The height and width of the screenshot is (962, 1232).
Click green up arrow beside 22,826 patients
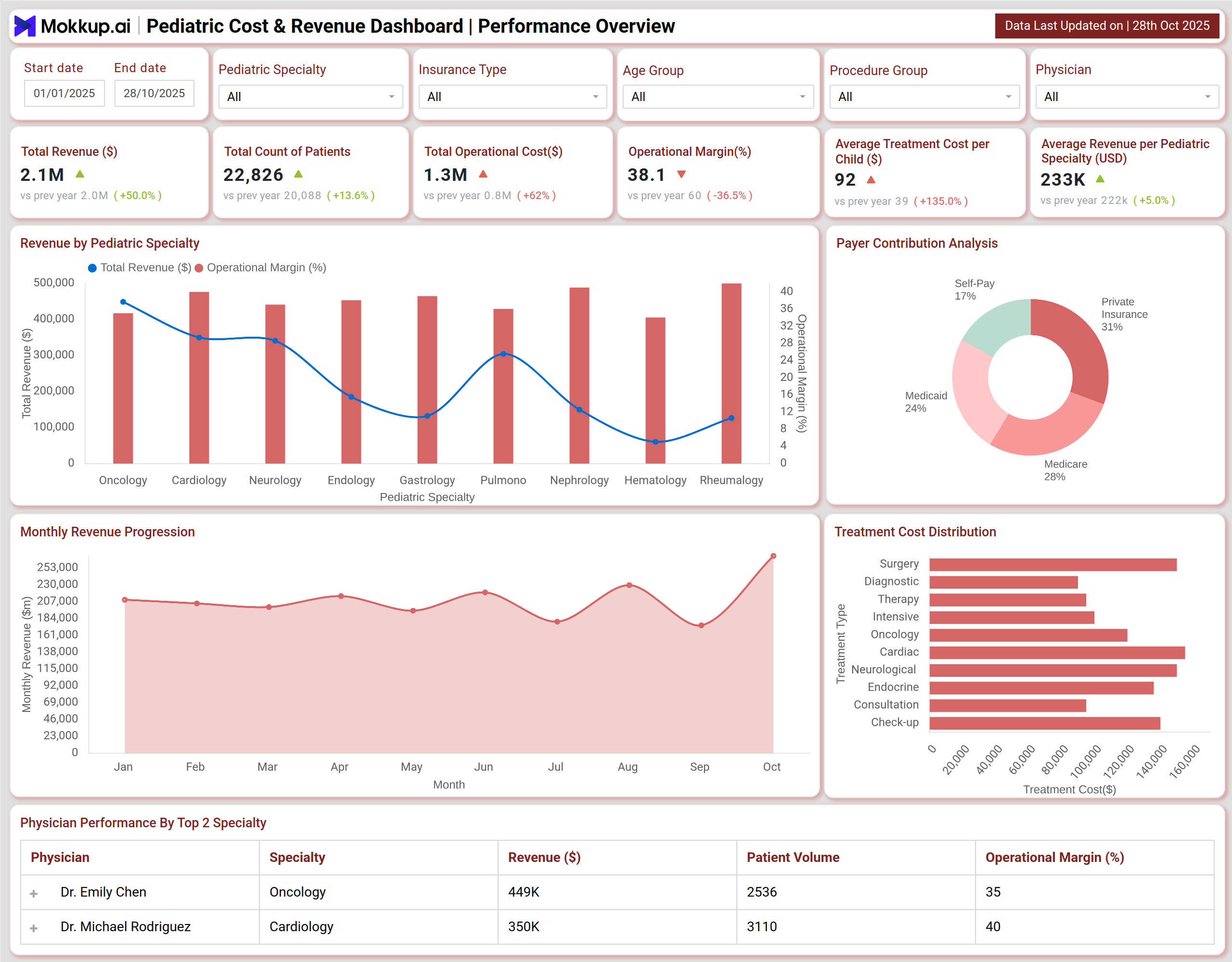(x=298, y=174)
